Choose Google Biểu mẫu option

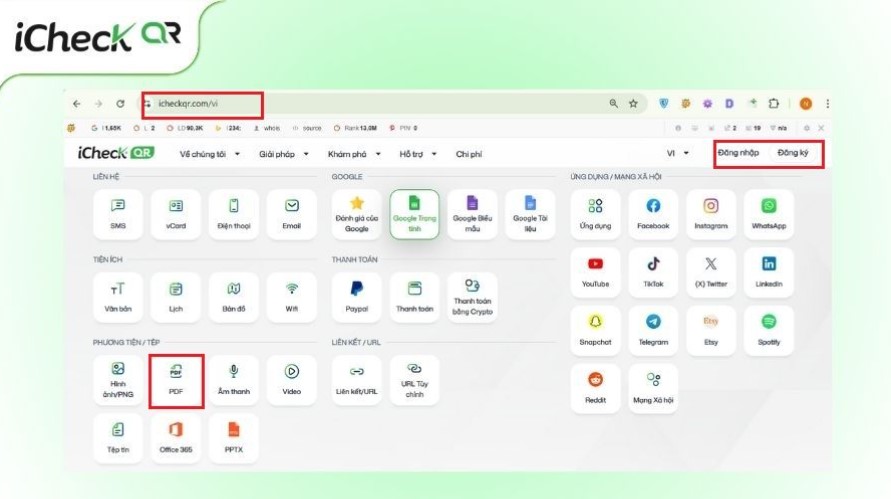click(472, 214)
